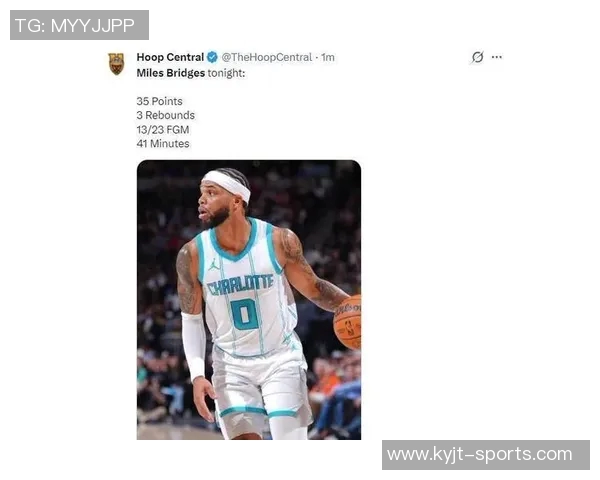Open the 1m timestamp link
This screenshot has width=600, height=480.
tap(328, 57)
